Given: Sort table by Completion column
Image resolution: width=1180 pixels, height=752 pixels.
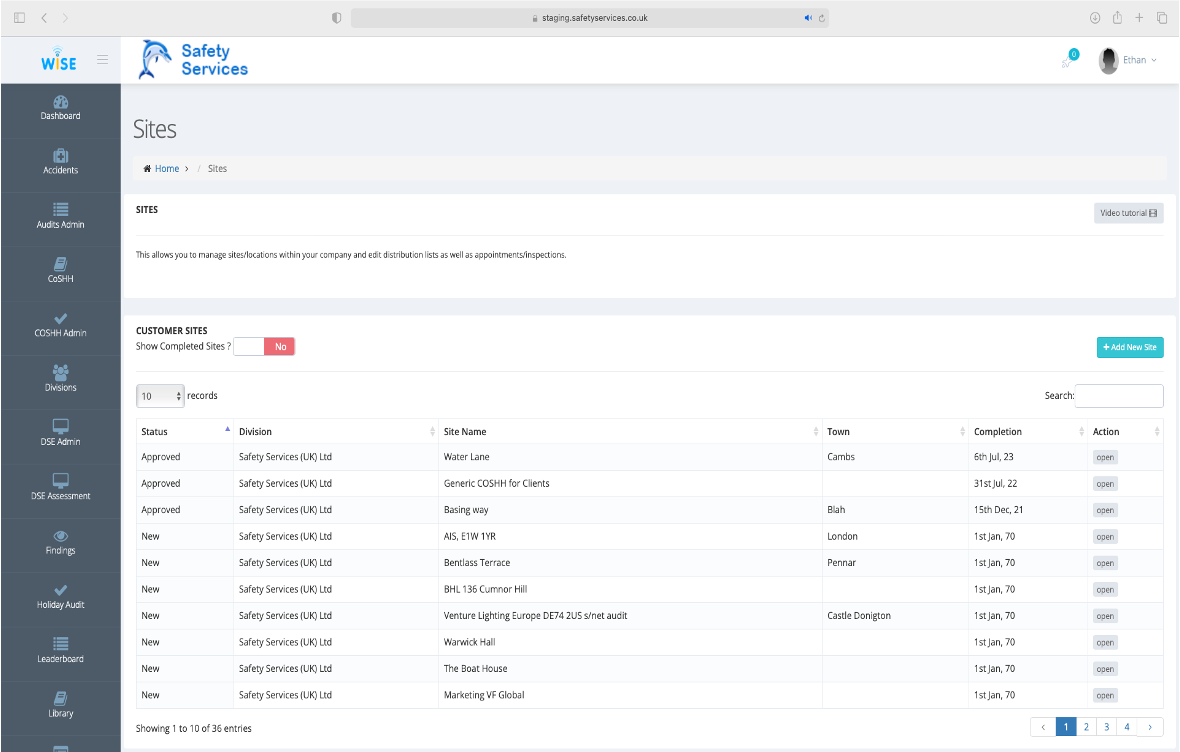Looking at the screenshot, I should (x=1027, y=431).
